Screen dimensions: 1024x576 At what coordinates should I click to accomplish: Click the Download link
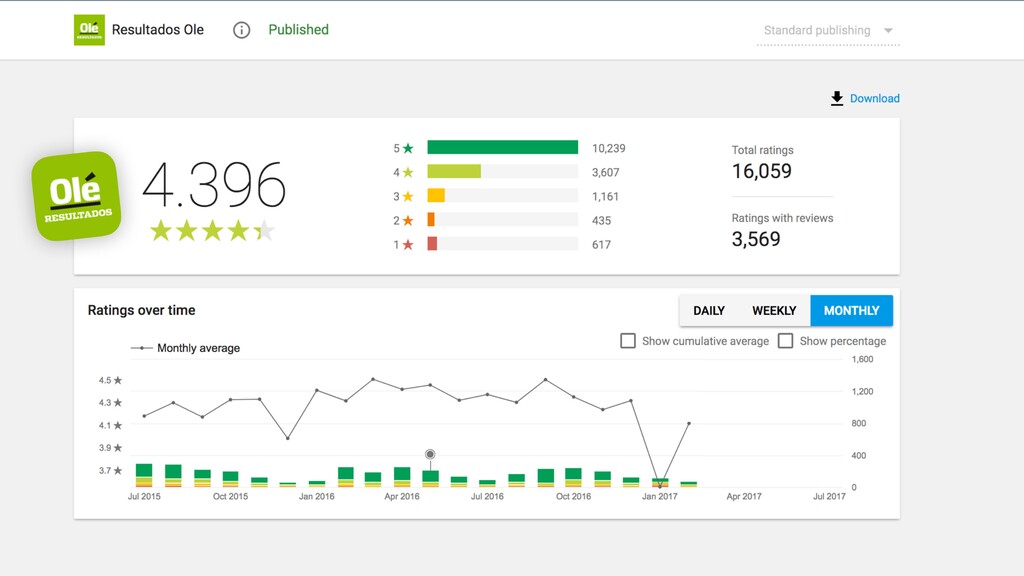pyautogui.click(x=874, y=99)
